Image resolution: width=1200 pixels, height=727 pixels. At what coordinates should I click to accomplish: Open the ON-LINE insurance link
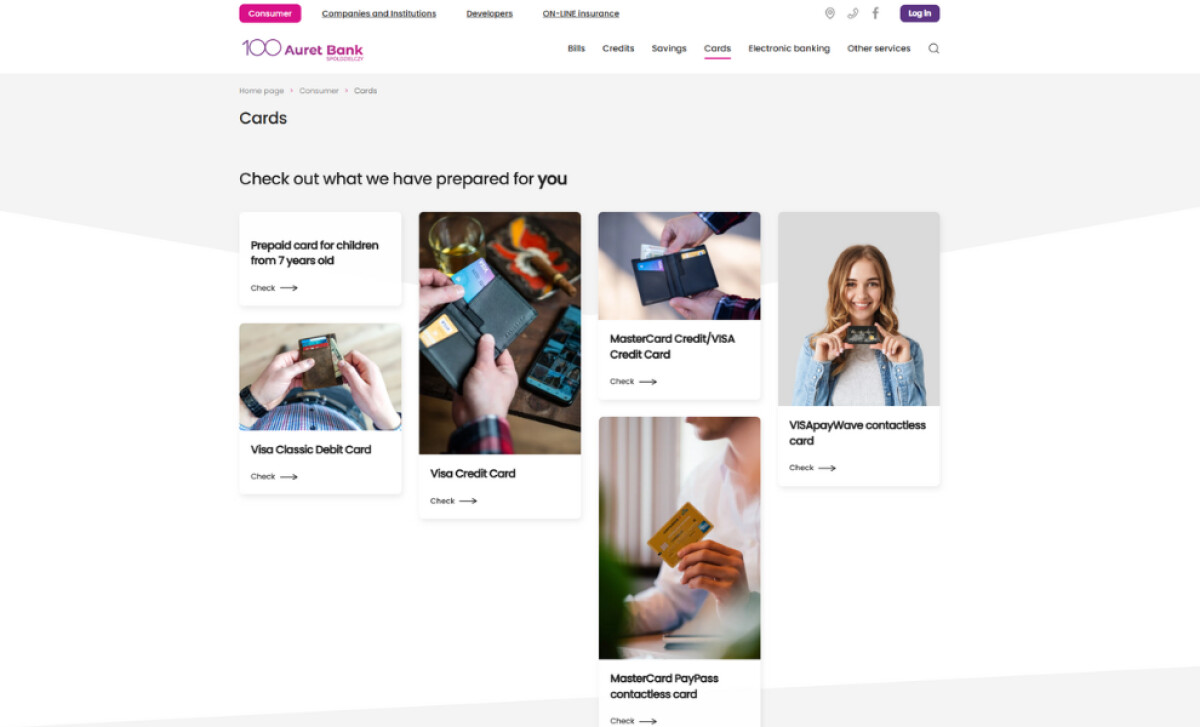tap(581, 14)
